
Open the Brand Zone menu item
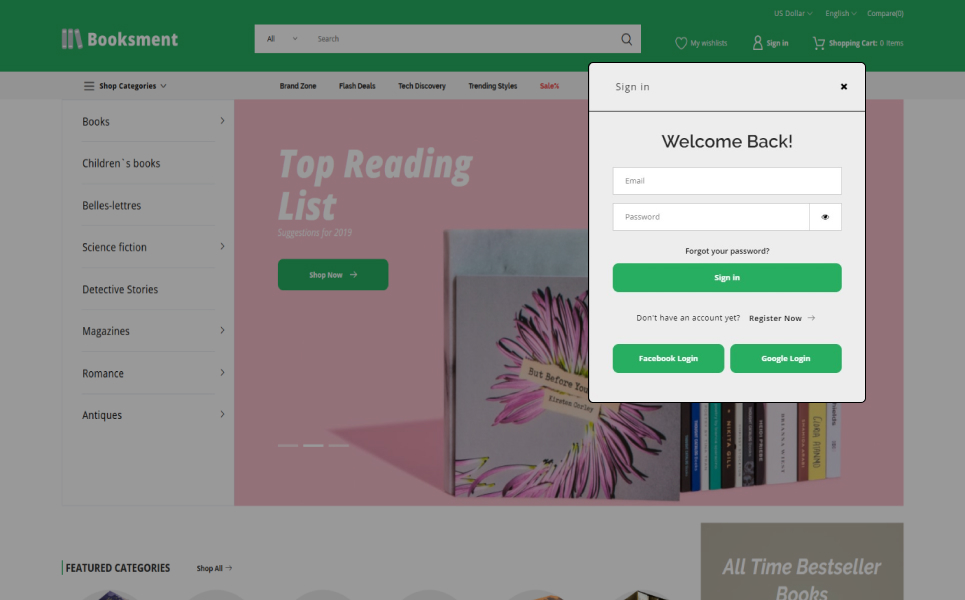[298, 86]
